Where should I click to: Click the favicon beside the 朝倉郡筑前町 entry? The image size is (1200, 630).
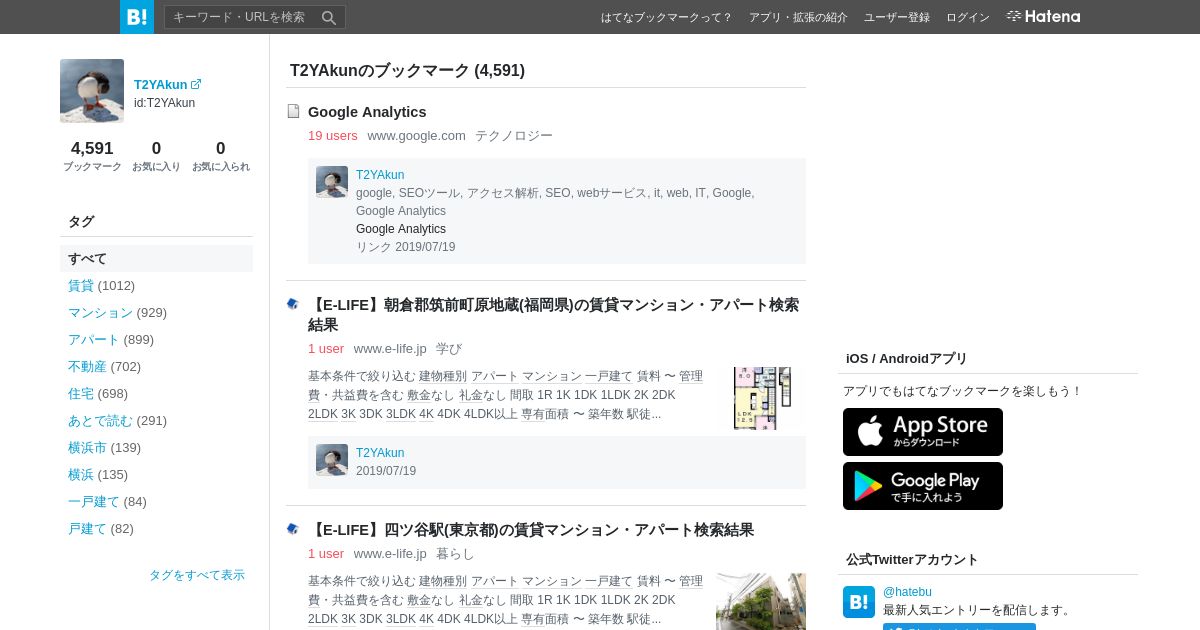293,303
